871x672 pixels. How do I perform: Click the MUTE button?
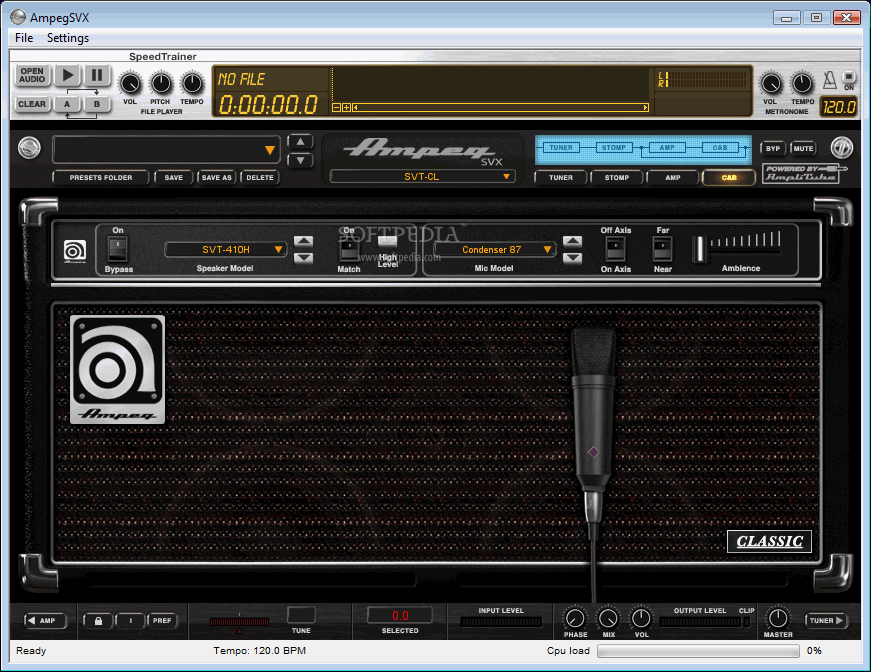tap(803, 148)
